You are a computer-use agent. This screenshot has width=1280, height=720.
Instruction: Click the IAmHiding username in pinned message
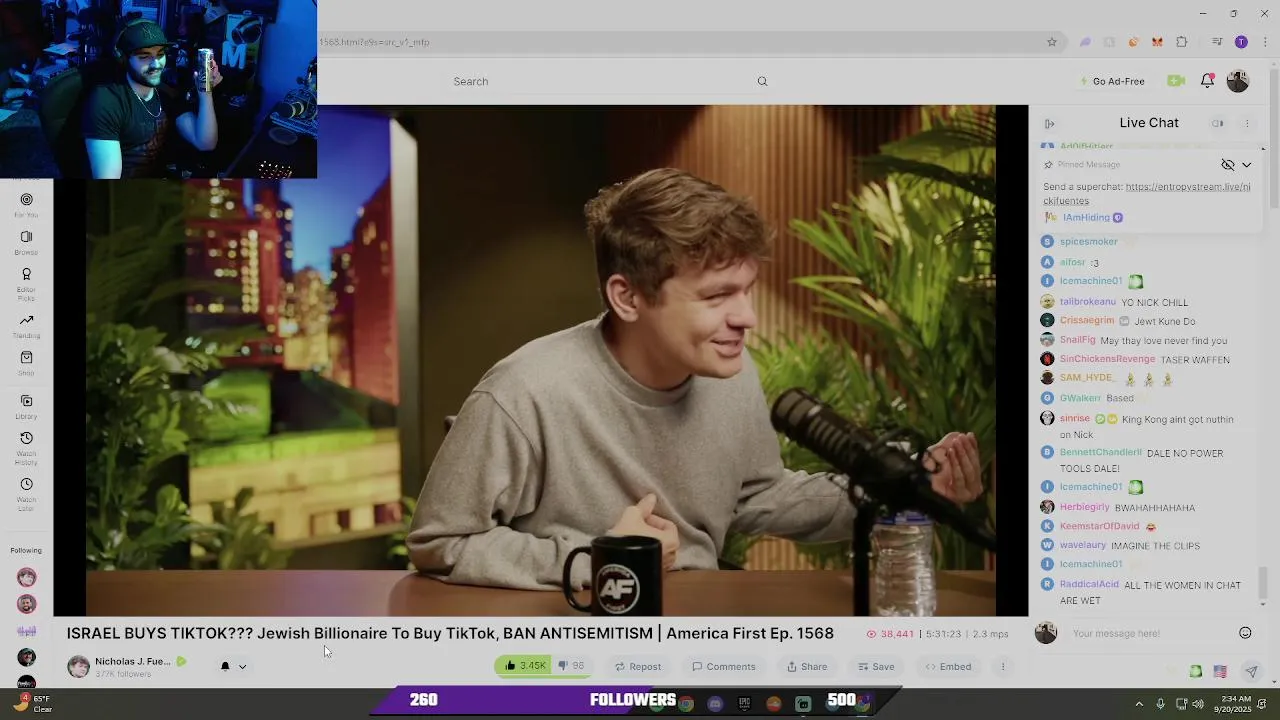point(1086,217)
